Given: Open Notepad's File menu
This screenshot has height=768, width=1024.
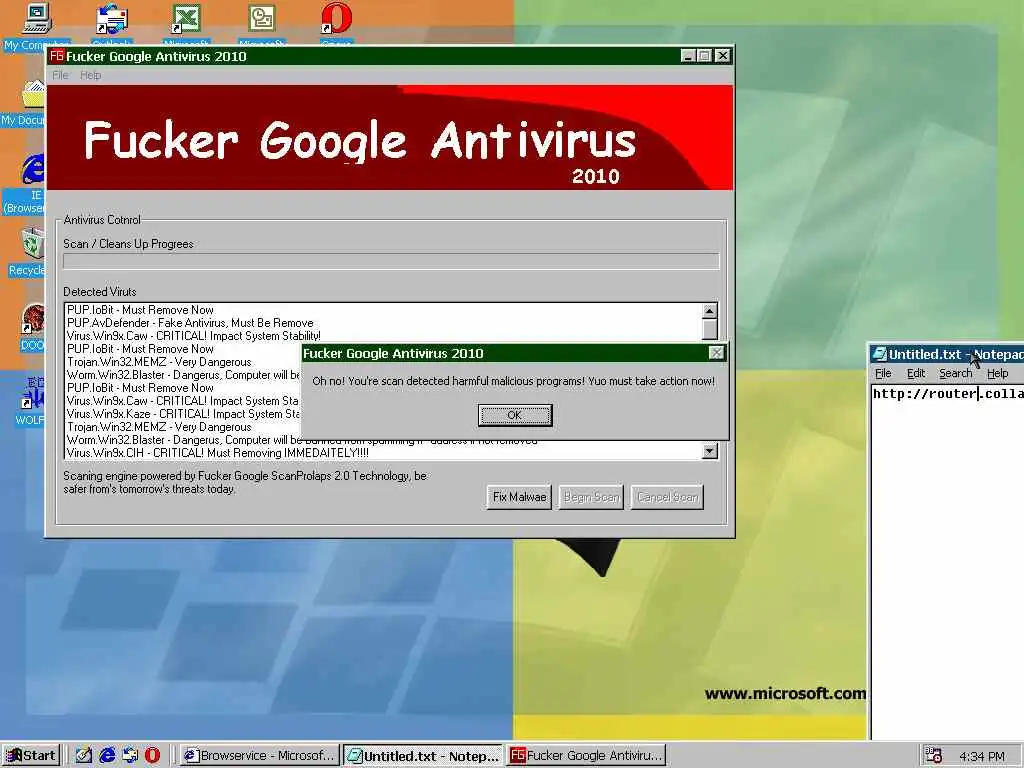Looking at the screenshot, I should click(883, 374).
